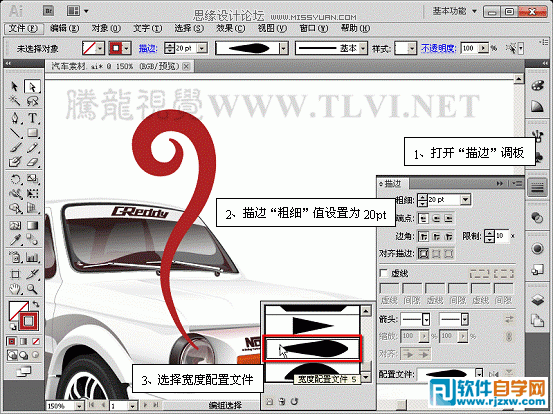The width and height of the screenshot is (553, 414).
Task: Select the Eraser tool
Action: point(32,163)
